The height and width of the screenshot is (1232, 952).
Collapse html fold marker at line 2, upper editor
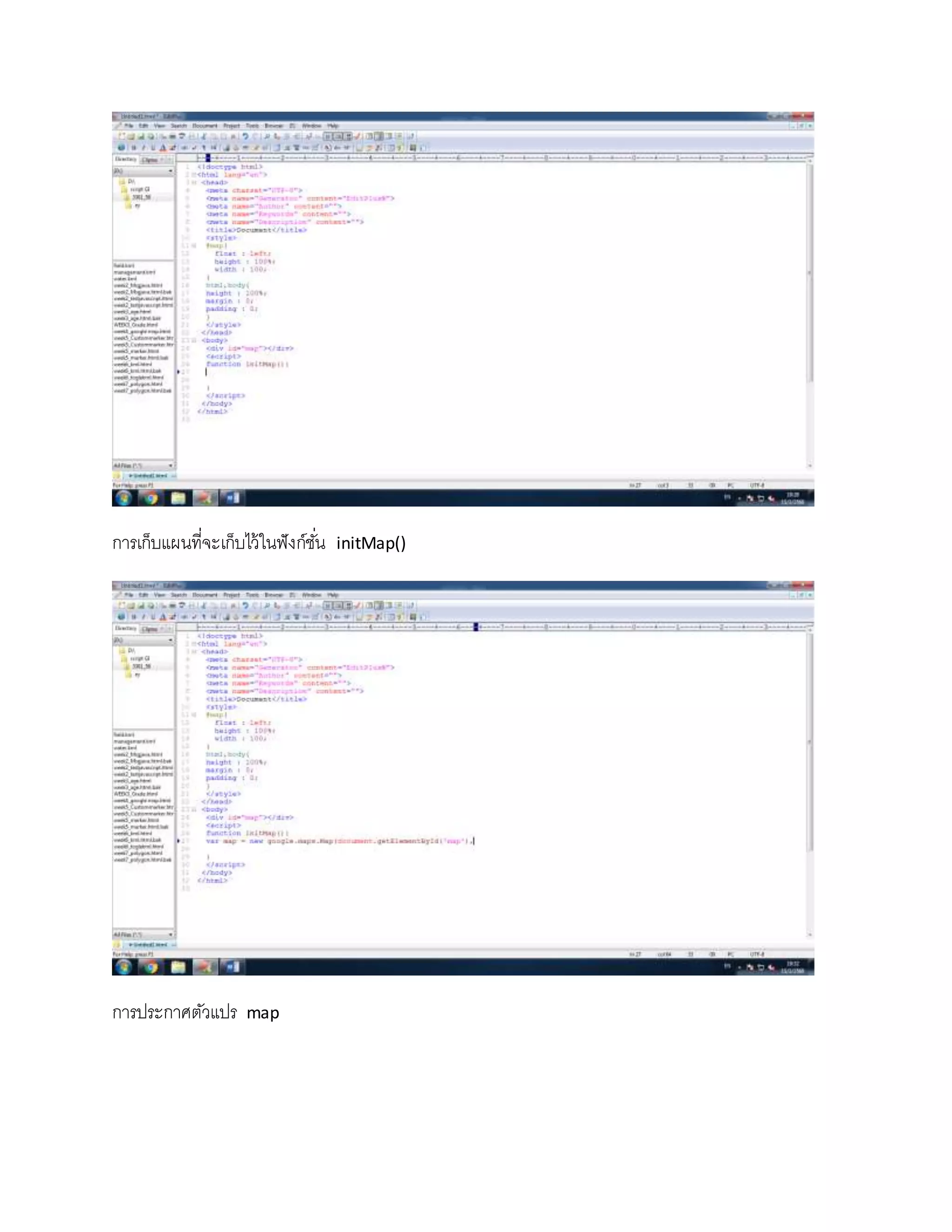[x=193, y=175]
